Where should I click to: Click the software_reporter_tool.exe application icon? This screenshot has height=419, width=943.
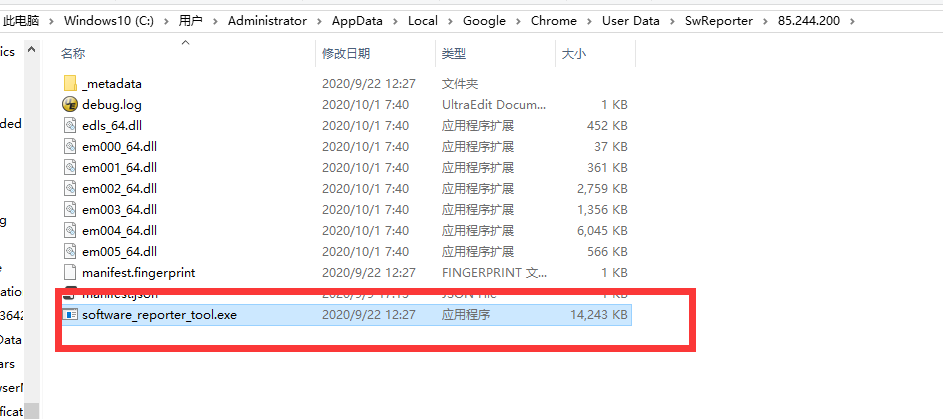[x=70, y=314]
